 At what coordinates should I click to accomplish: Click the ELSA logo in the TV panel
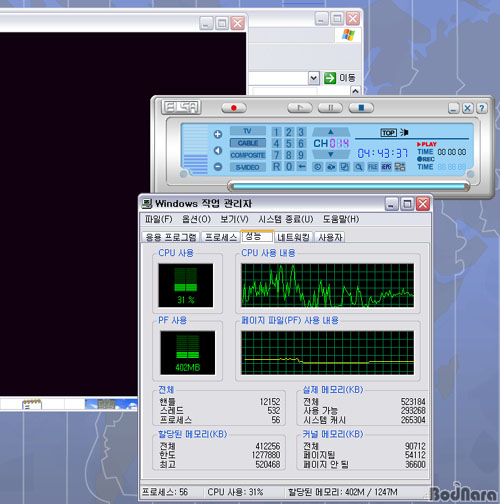tap(181, 107)
